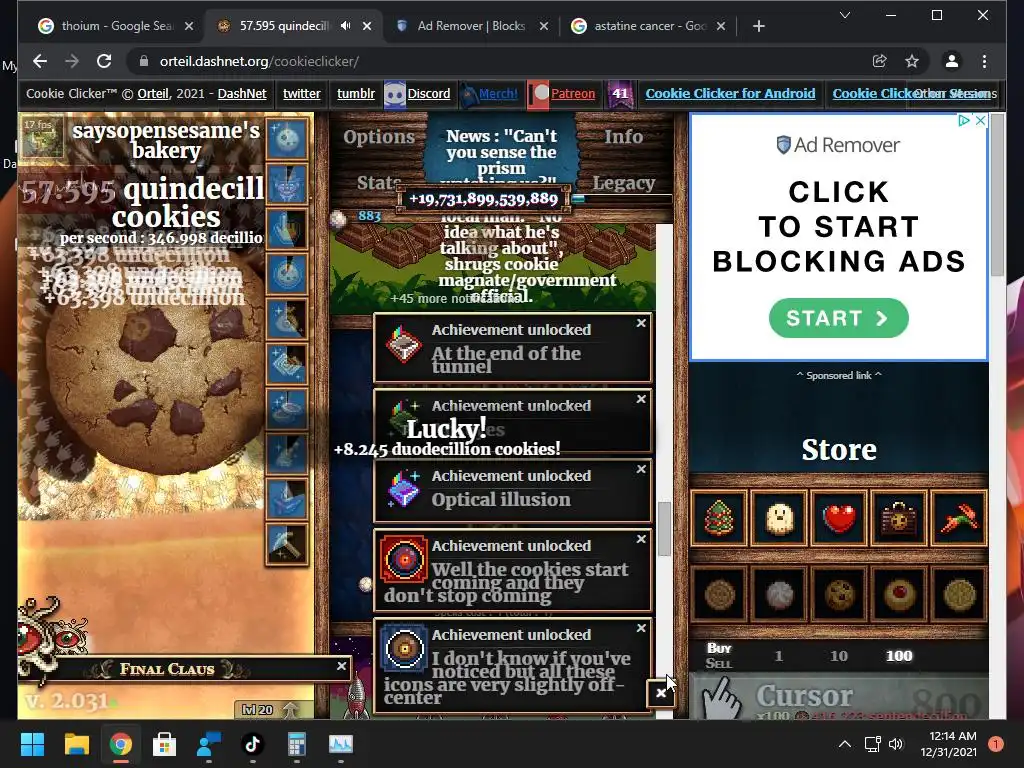Dismiss all notifications with bottom X button

tap(661, 693)
